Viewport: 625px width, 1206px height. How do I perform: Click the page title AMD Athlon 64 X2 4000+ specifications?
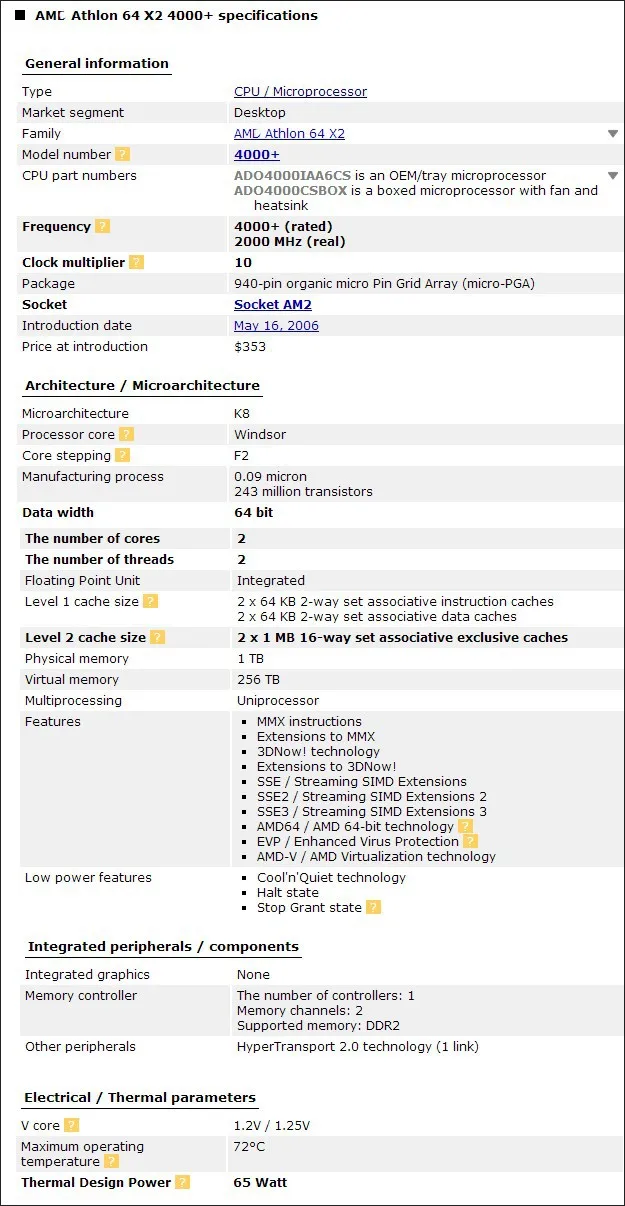pyautogui.click(x=176, y=15)
